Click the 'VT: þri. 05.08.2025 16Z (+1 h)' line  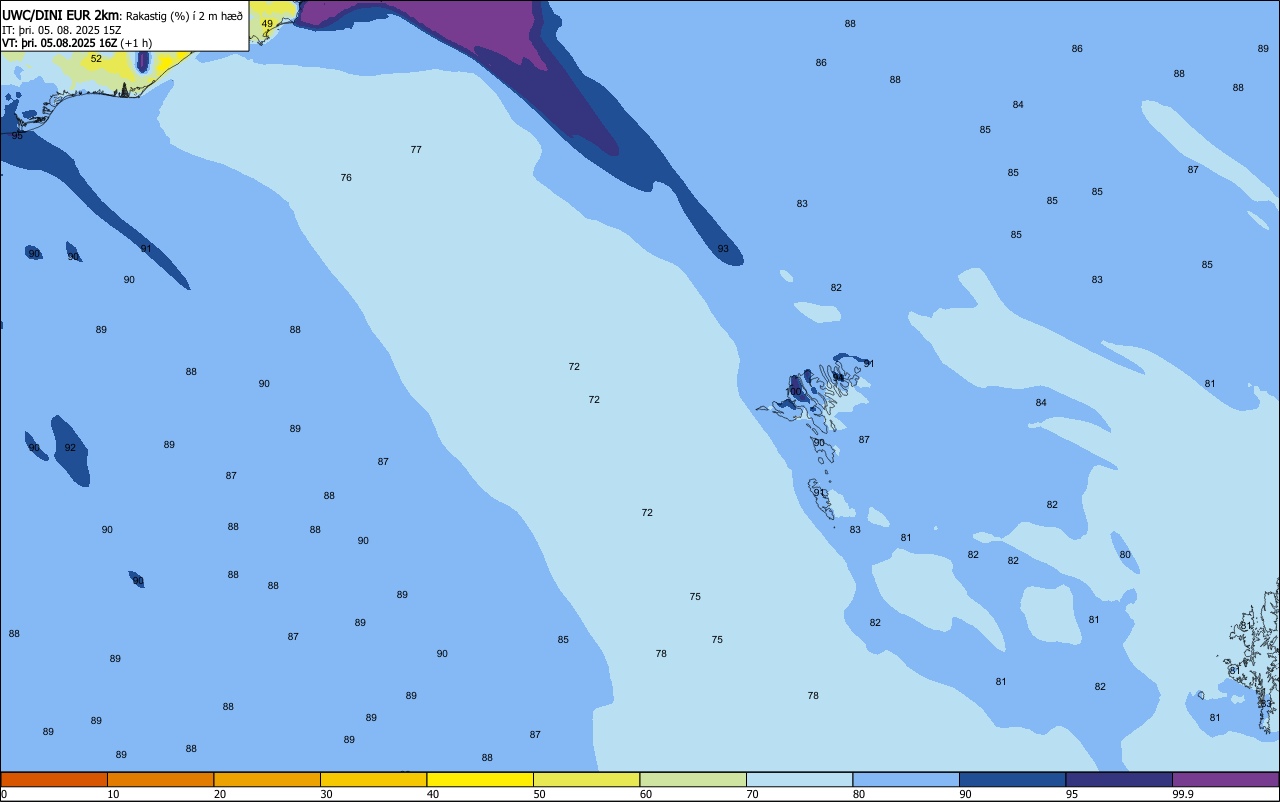[x=77, y=43]
